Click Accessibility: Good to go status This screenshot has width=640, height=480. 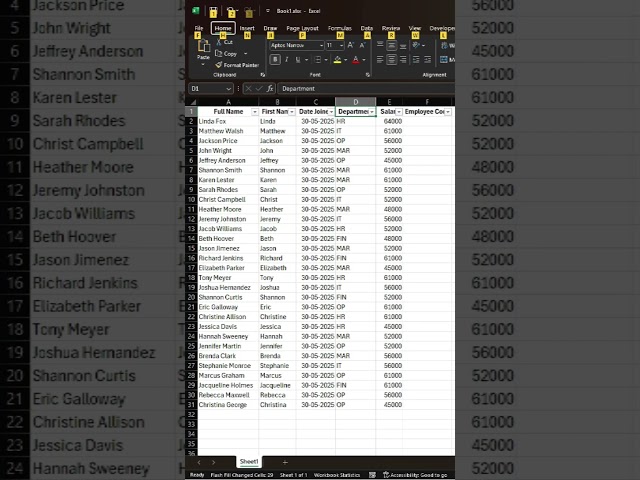tap(415, 475)
